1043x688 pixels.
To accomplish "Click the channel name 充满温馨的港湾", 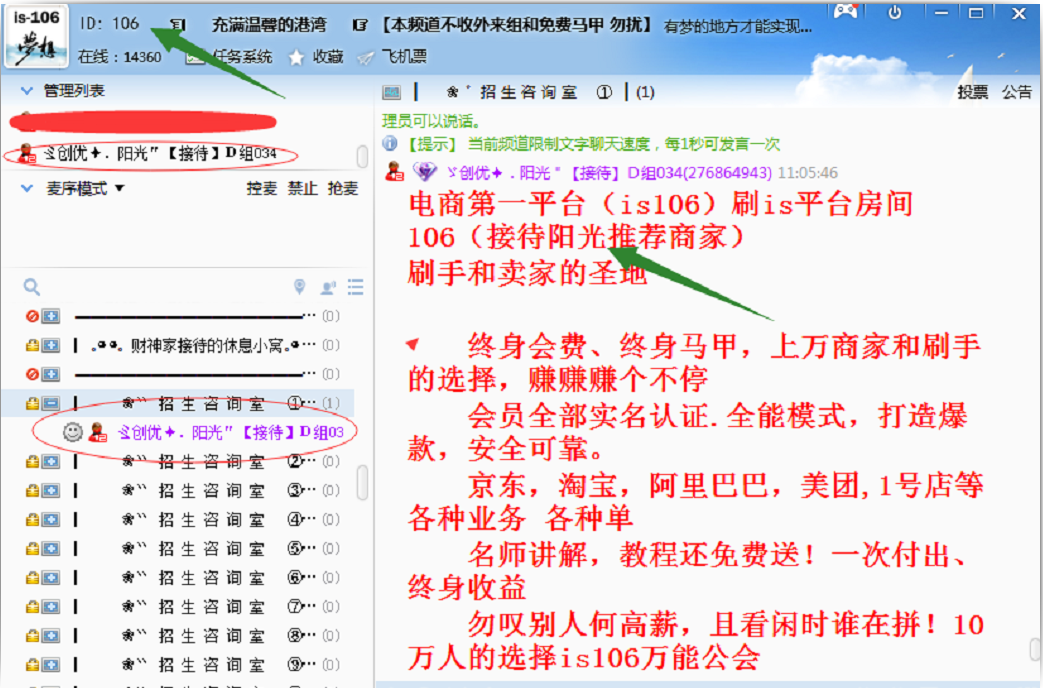I will tap(269, 25).
